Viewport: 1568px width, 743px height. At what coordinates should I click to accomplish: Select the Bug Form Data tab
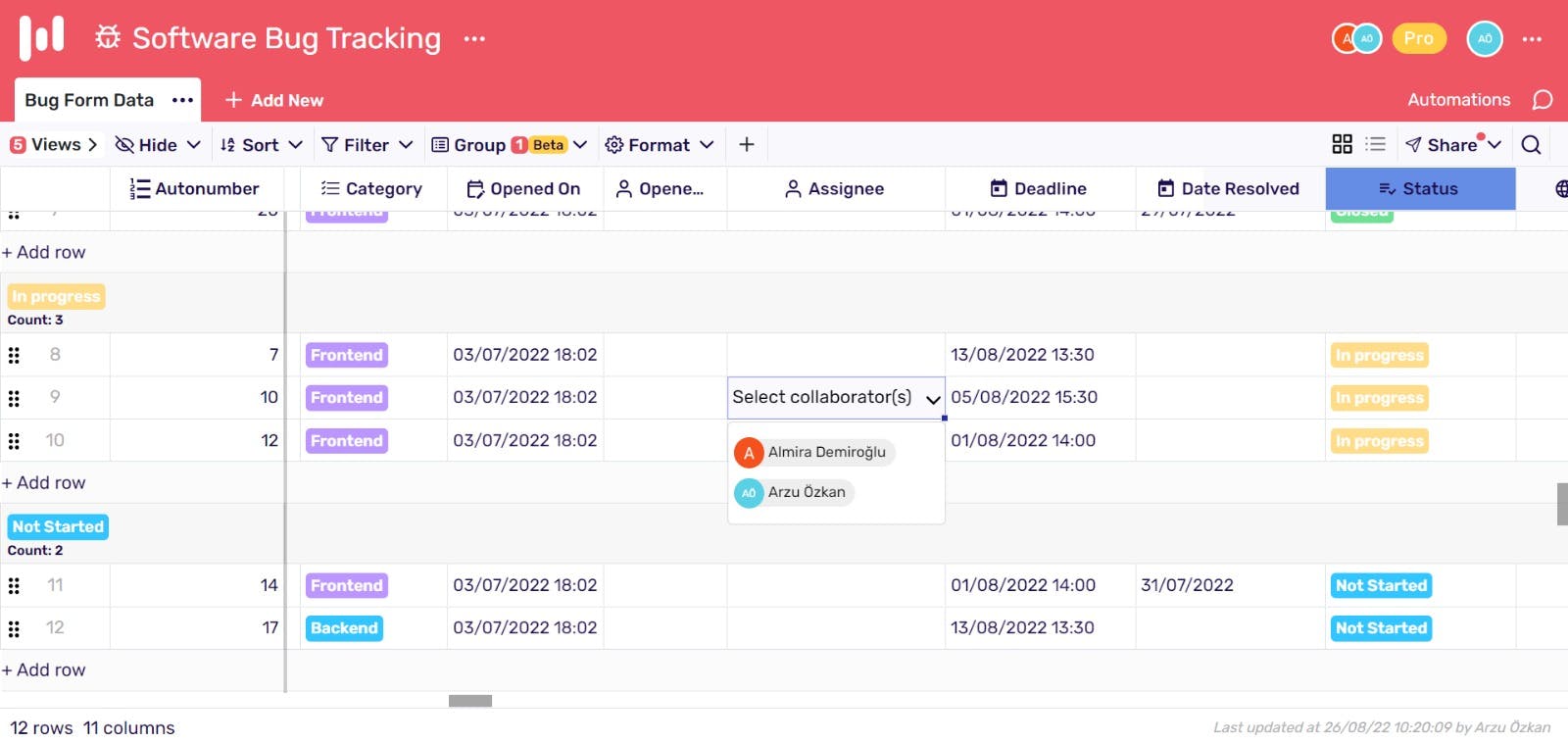pyautogui.click(x=89, y=100)
